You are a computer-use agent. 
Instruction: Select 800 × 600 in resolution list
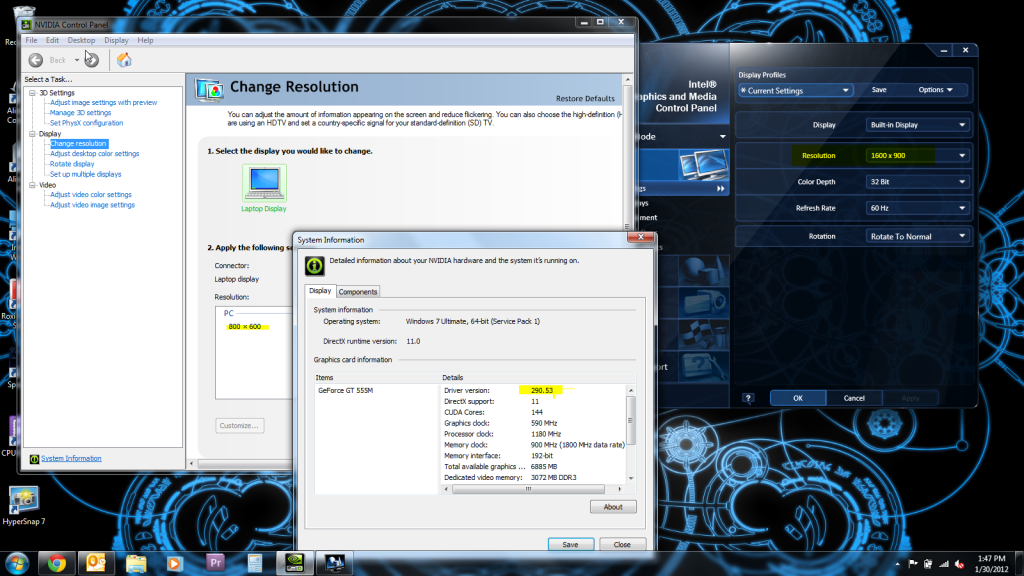tap(244, 327)
